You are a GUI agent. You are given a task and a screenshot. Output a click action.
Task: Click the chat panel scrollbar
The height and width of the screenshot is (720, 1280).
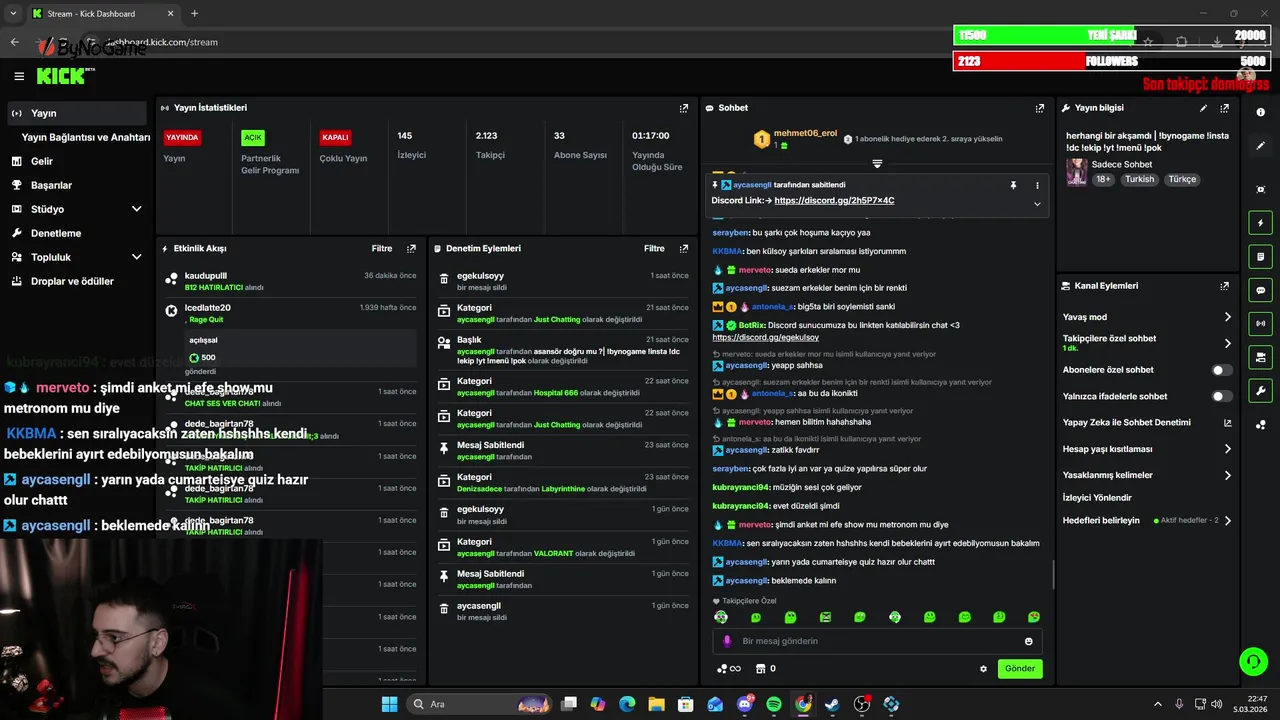[x=1052, y=574]
